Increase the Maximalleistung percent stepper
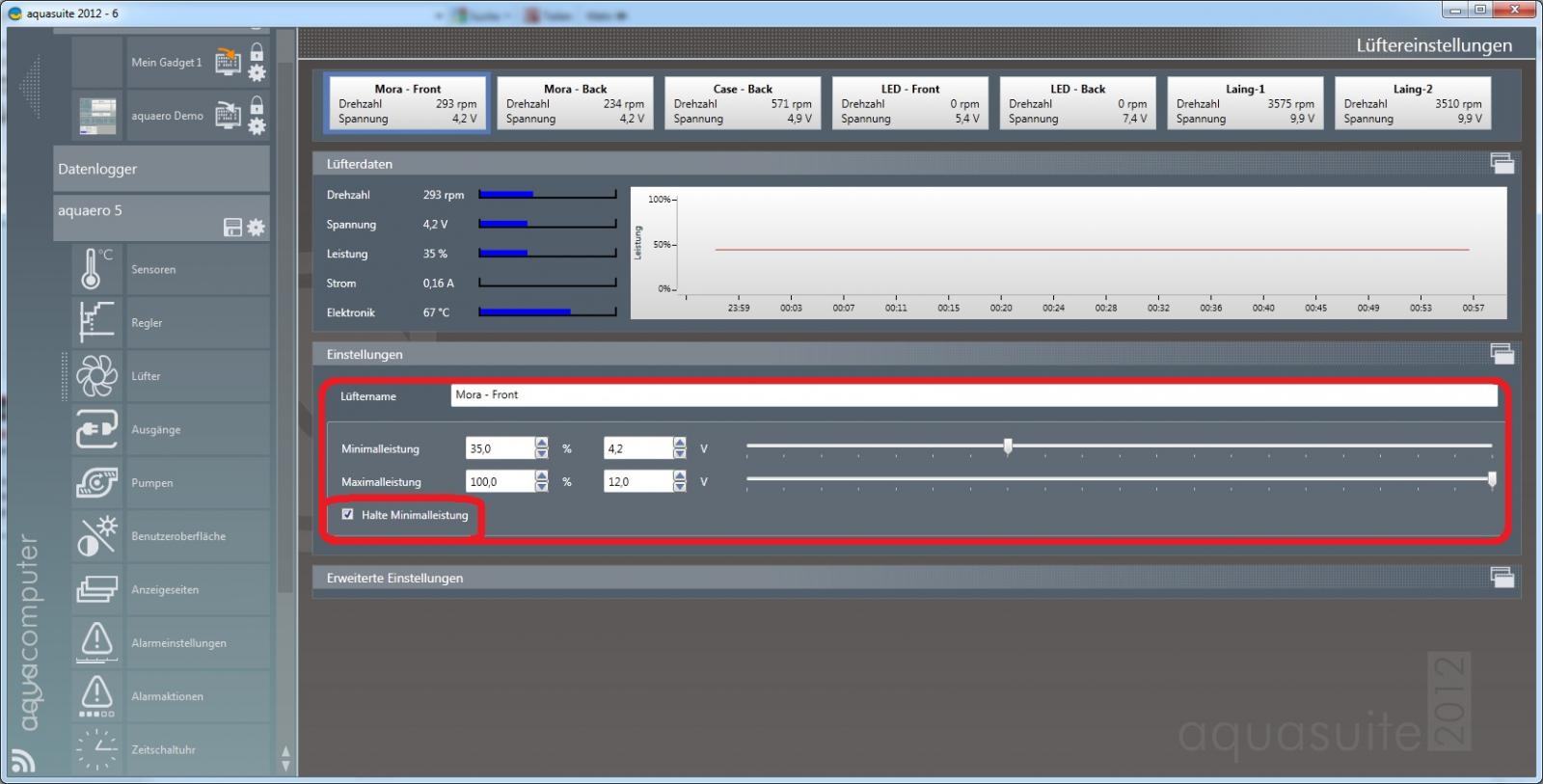The width and height of the screenshot is (1543, 784). (542, 475)
